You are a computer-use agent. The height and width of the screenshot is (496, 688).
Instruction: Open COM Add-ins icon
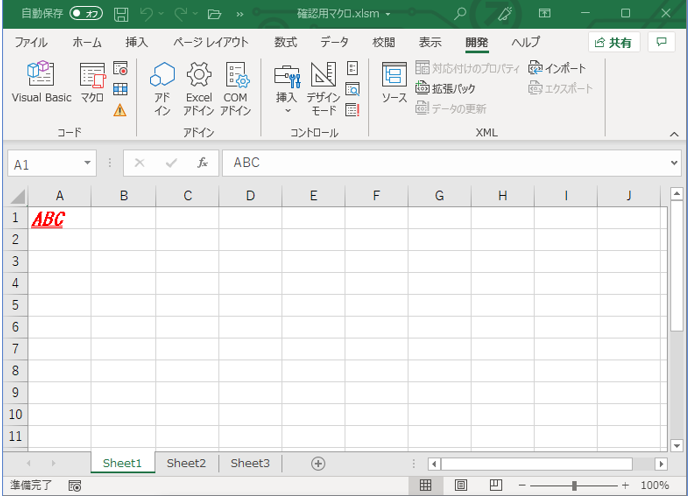click(236, 88)
